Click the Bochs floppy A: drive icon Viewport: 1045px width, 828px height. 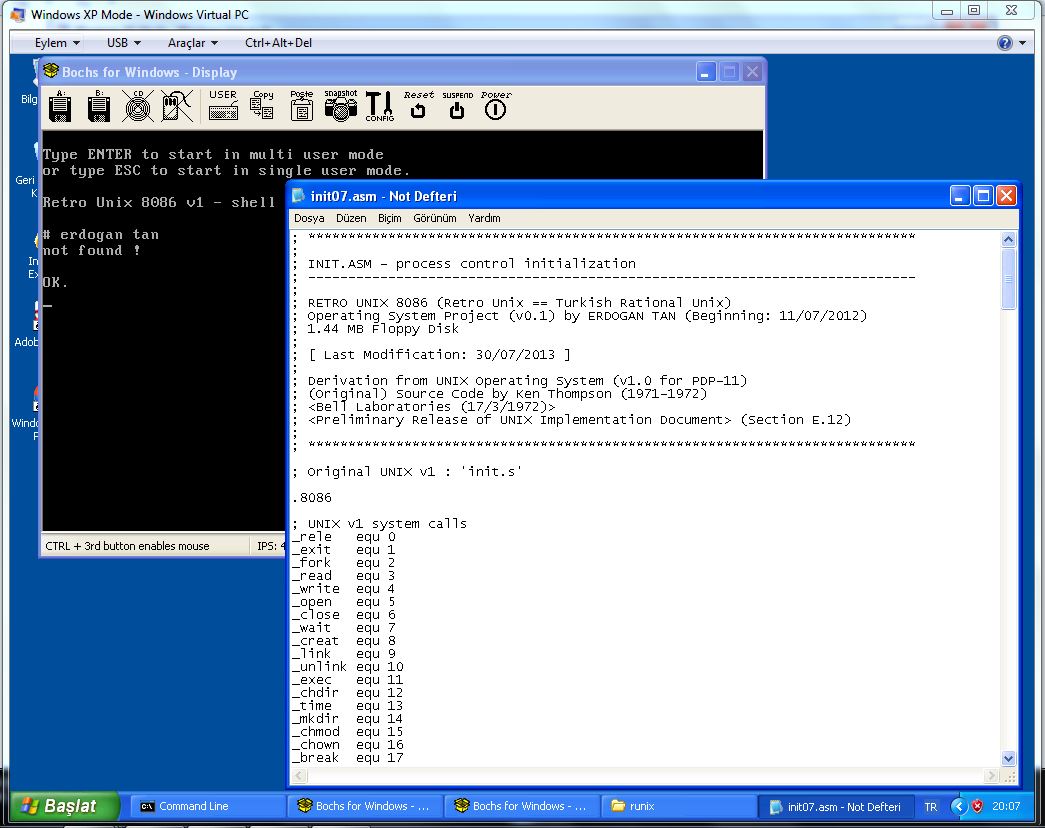point(60,106)
